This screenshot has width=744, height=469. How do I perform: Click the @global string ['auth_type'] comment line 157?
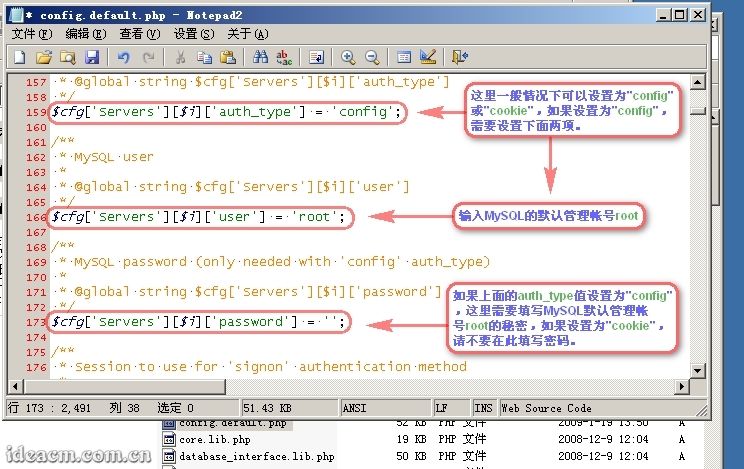(x=261, y=82)
